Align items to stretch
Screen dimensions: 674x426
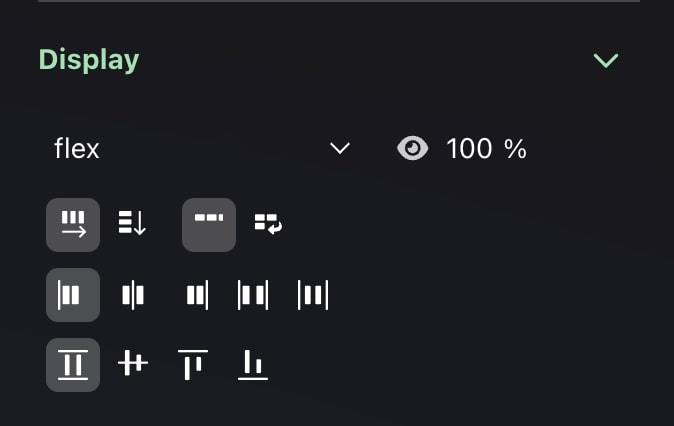click(x=73, y=365)
